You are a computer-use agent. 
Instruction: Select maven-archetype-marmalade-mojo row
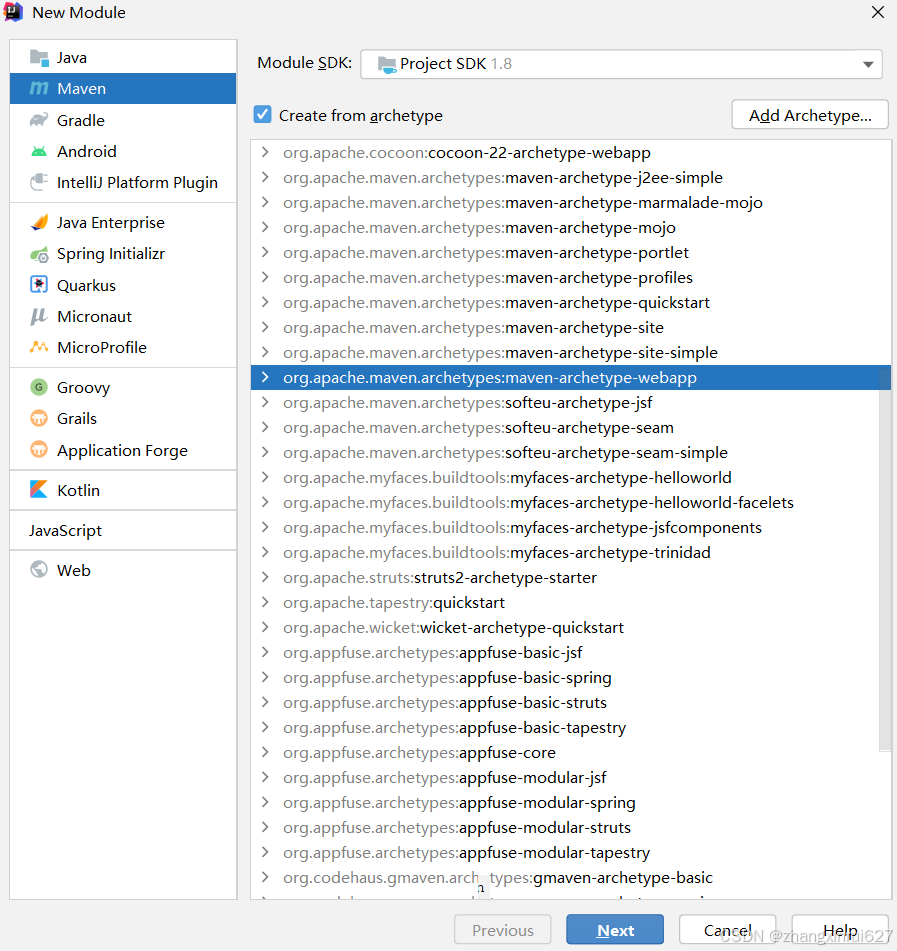(571, 203)
